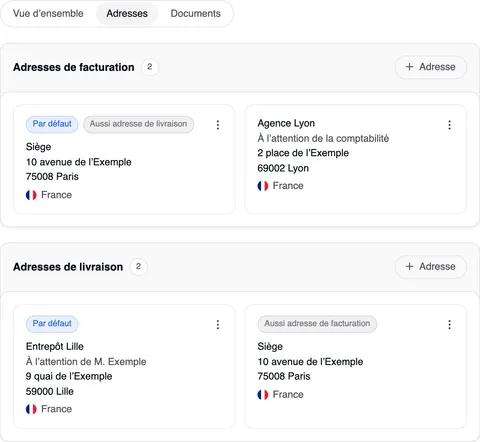Click French flag on billing Siège card

click(31, 195)
